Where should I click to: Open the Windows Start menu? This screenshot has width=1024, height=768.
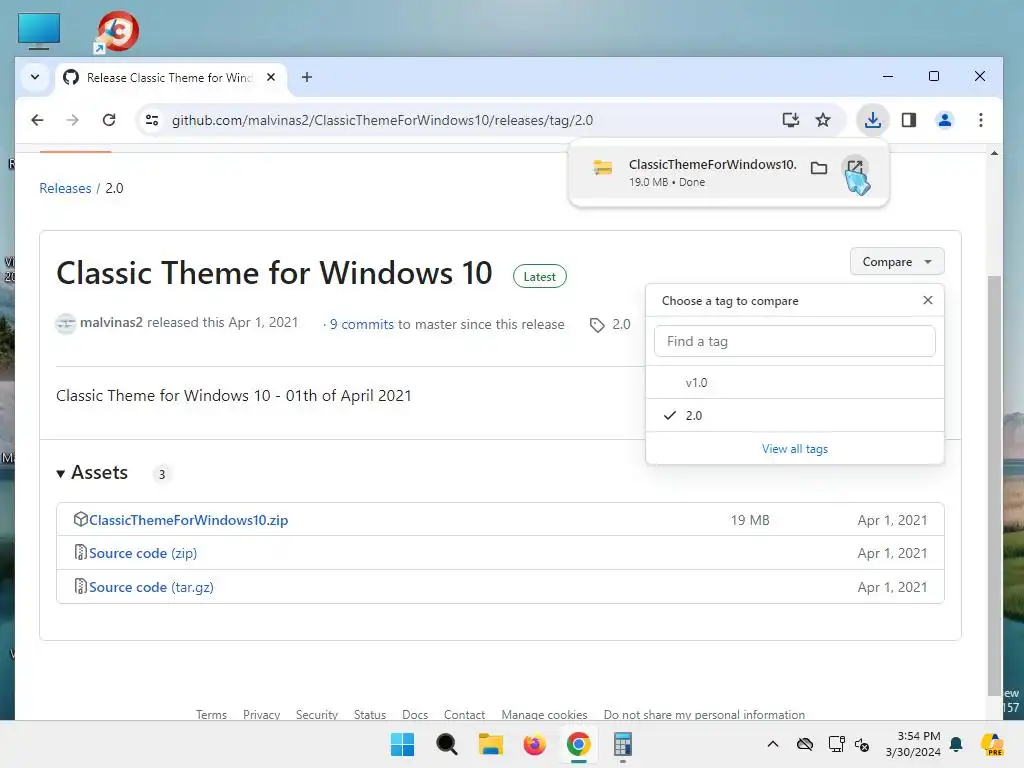click(402, 744)
